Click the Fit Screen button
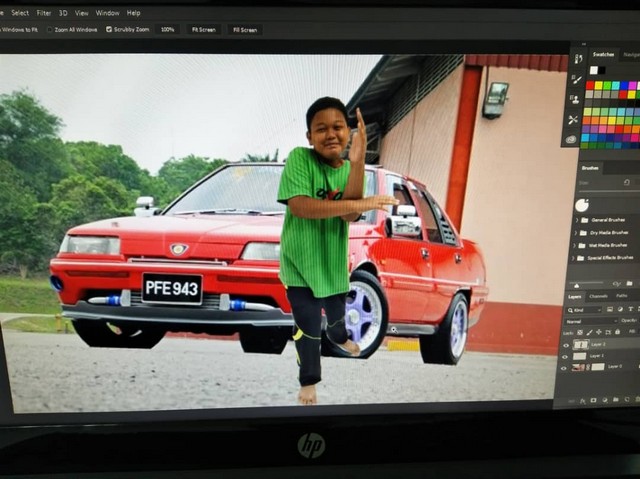 coord(203,30)
